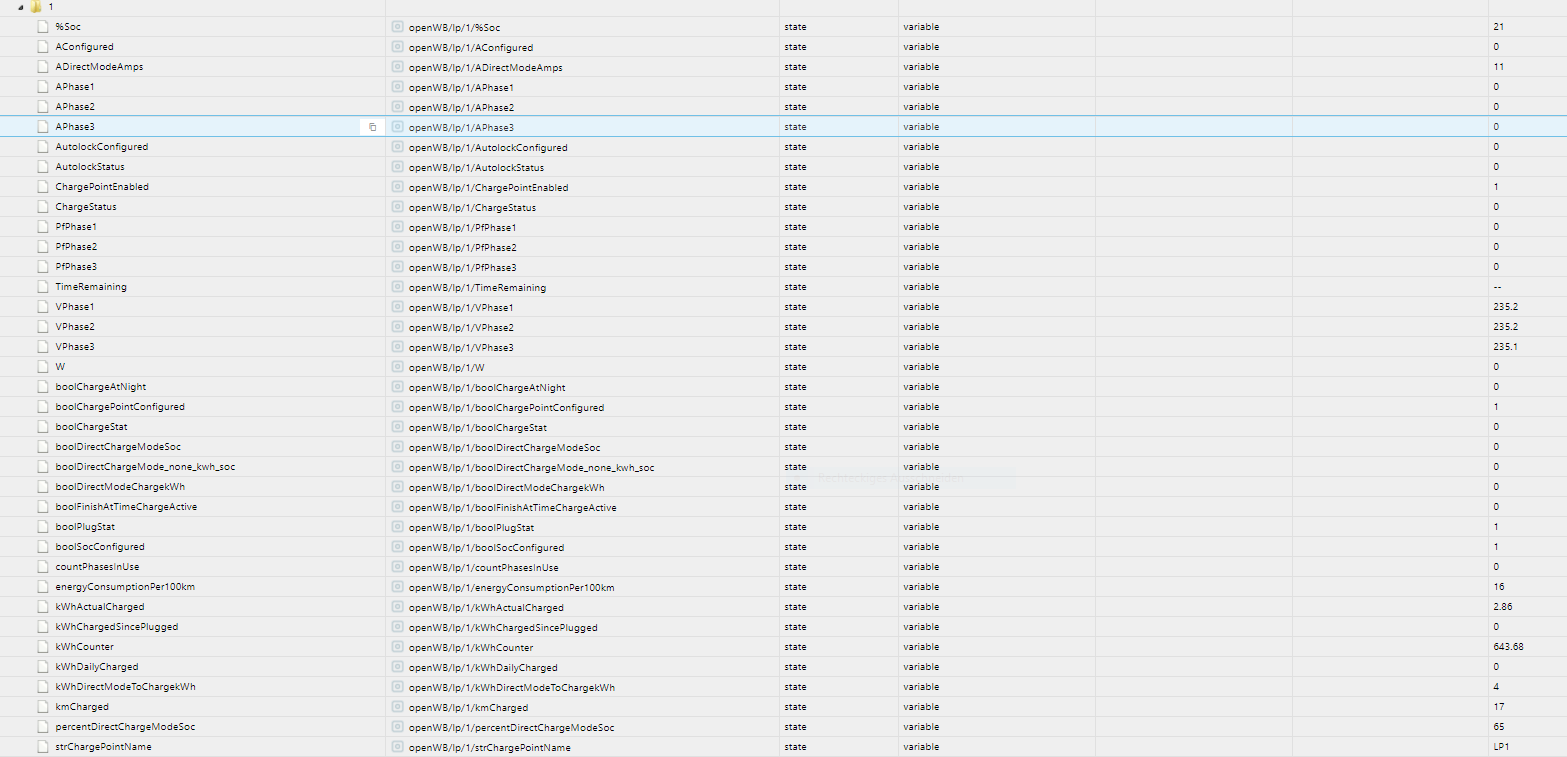Select the kWhDirectModeToChargekWh object
1567x757 pixels.
125,687
